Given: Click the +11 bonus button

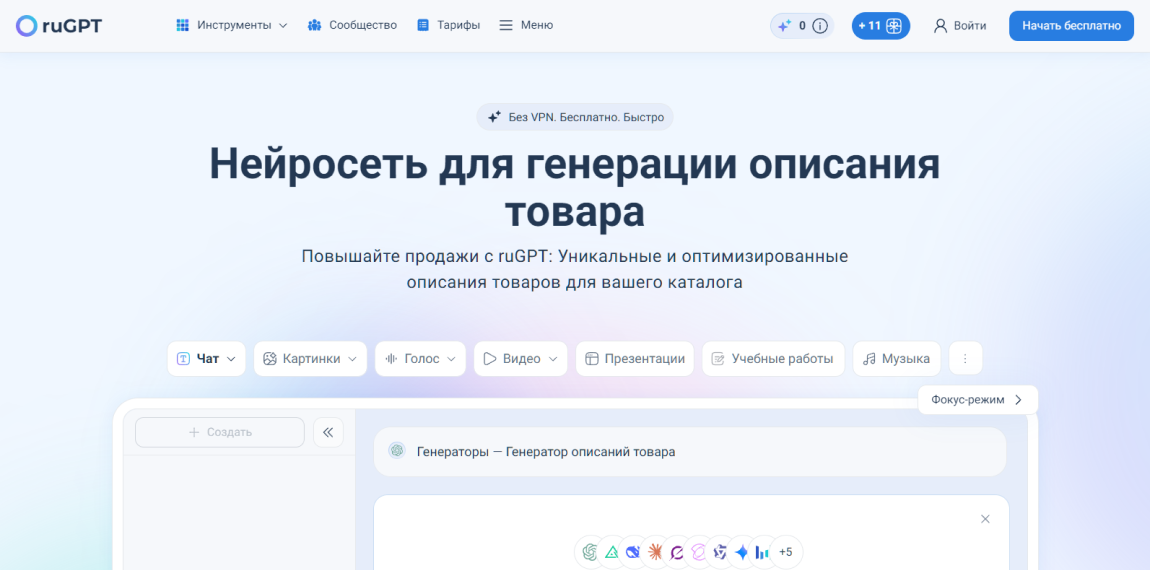Looking at the screenshot, I should click(x=881, y=26).
